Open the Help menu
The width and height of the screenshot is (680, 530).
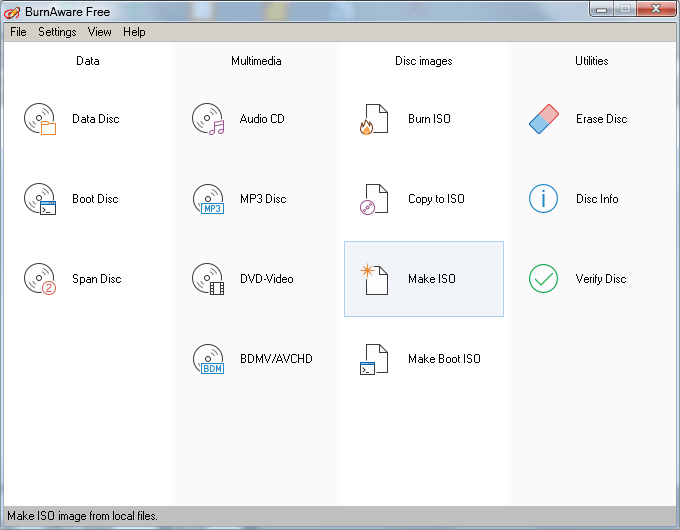[x=134, y=32]
